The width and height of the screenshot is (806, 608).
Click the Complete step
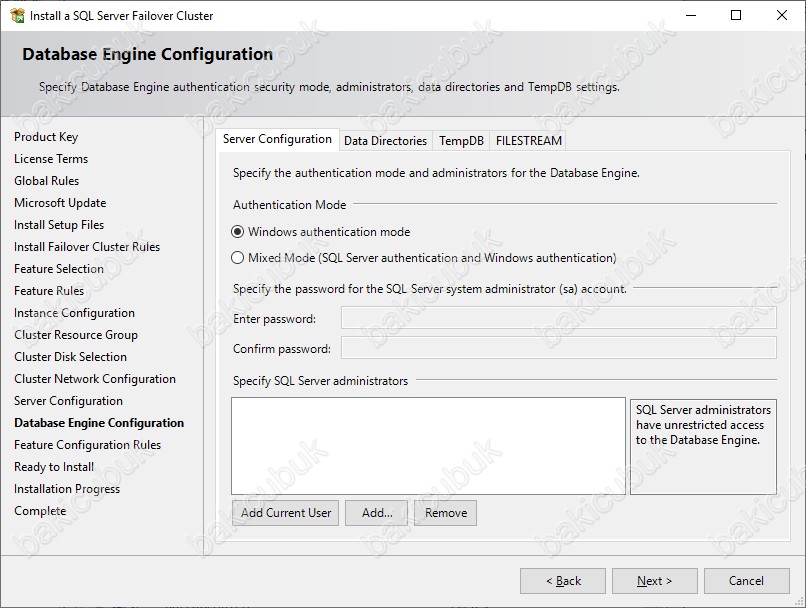[x=40, y=511]
